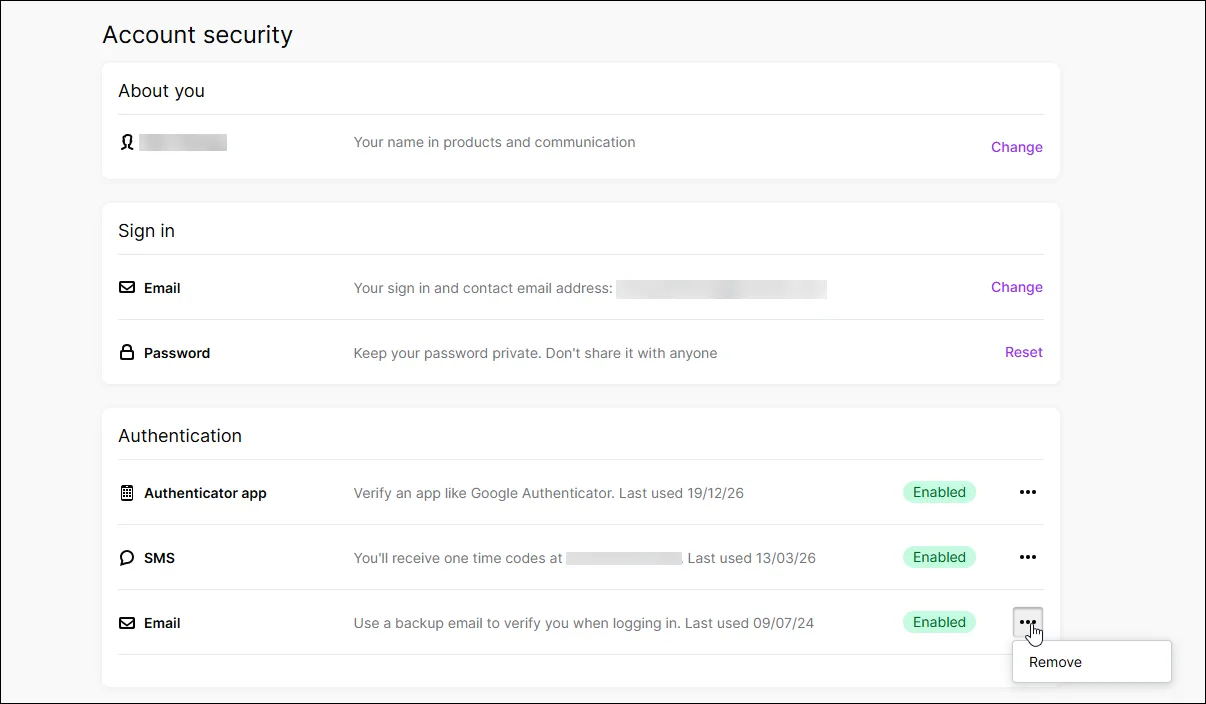This screenshot has height=704, width=1206.
Task: Toggle the Enabled badge for Authenticator app
Action: coord(939,492)
